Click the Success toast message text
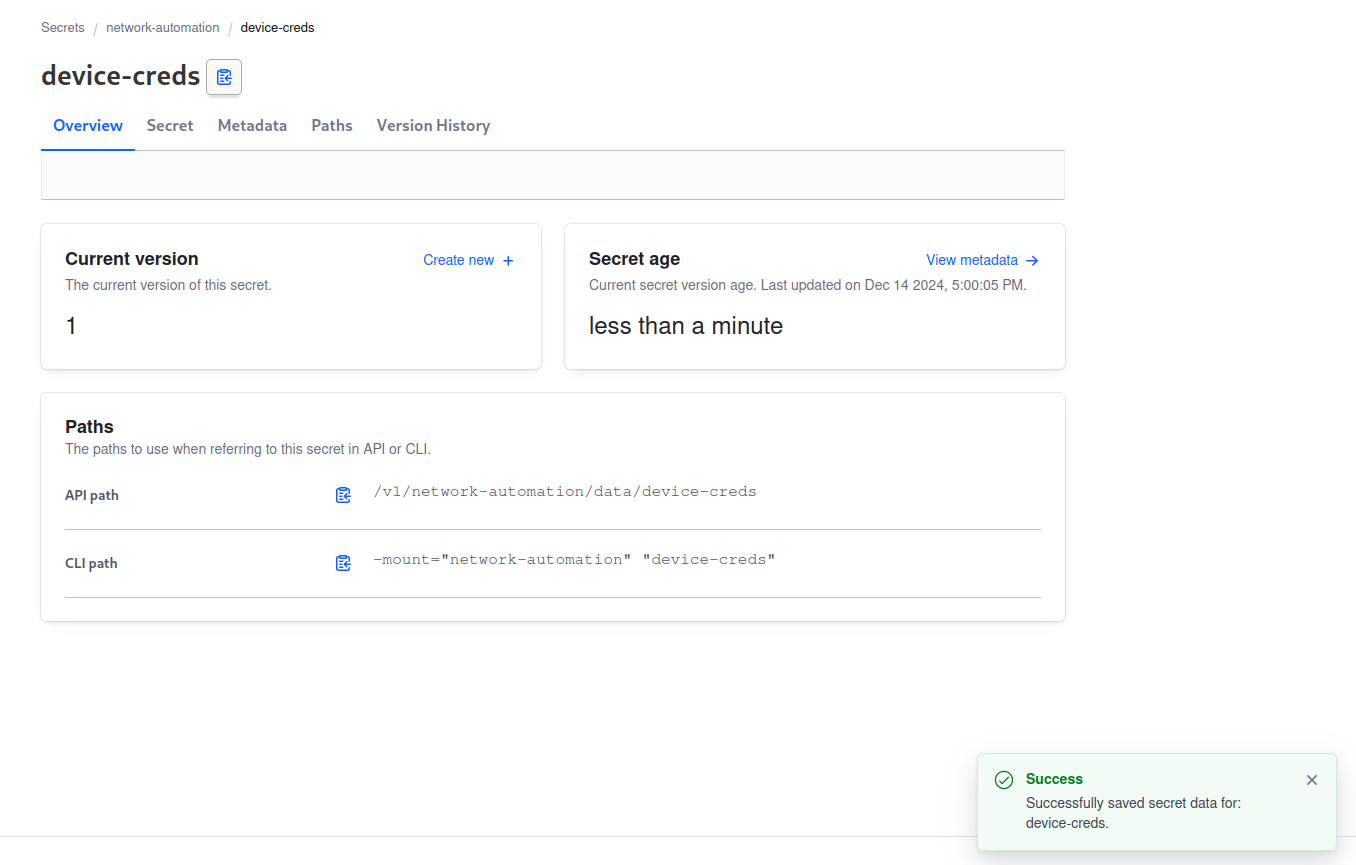This screenshot has height=865, width=1356. (1133, 813)
